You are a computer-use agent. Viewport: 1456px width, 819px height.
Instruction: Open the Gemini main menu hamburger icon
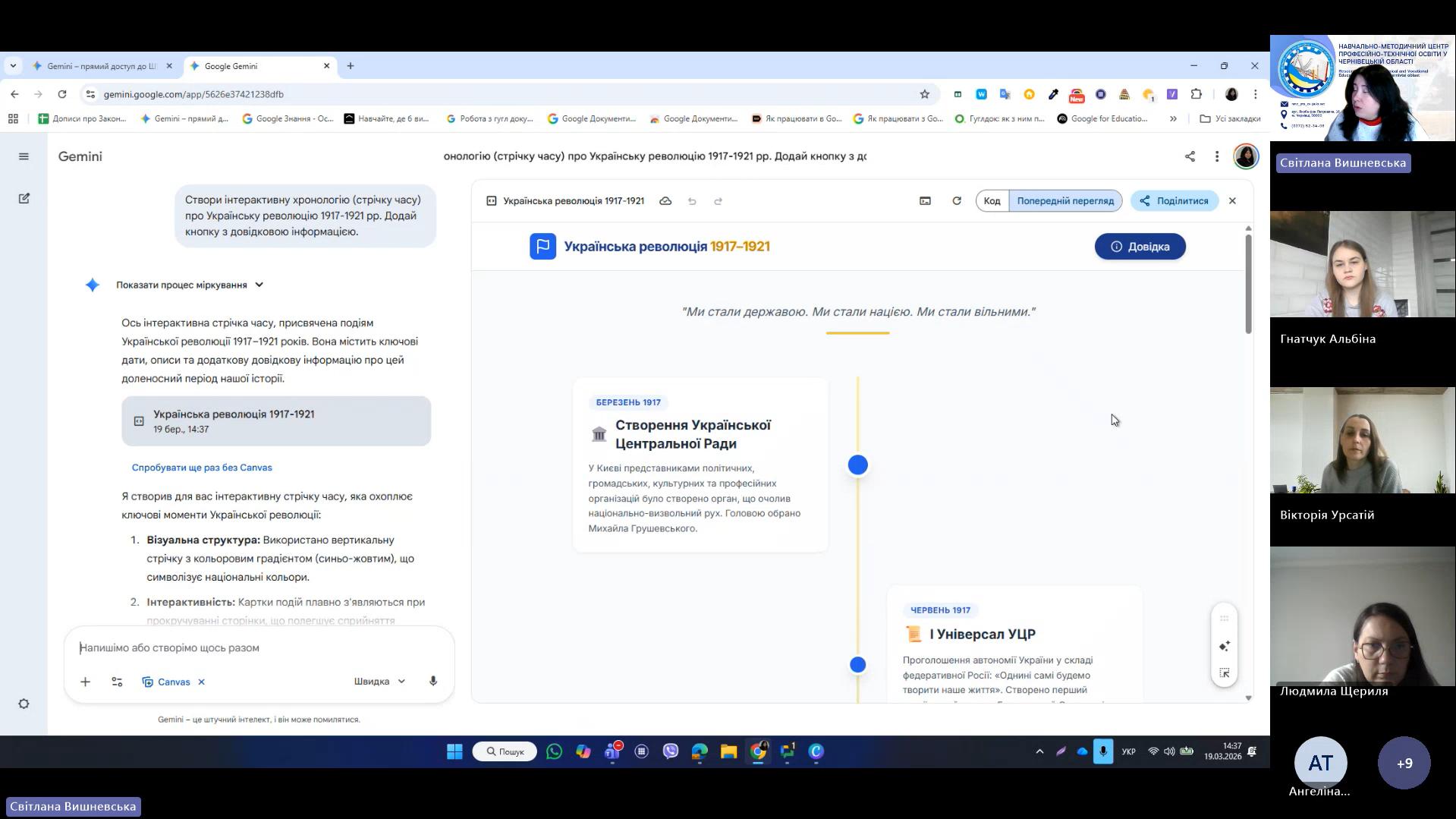pos(24,156)
